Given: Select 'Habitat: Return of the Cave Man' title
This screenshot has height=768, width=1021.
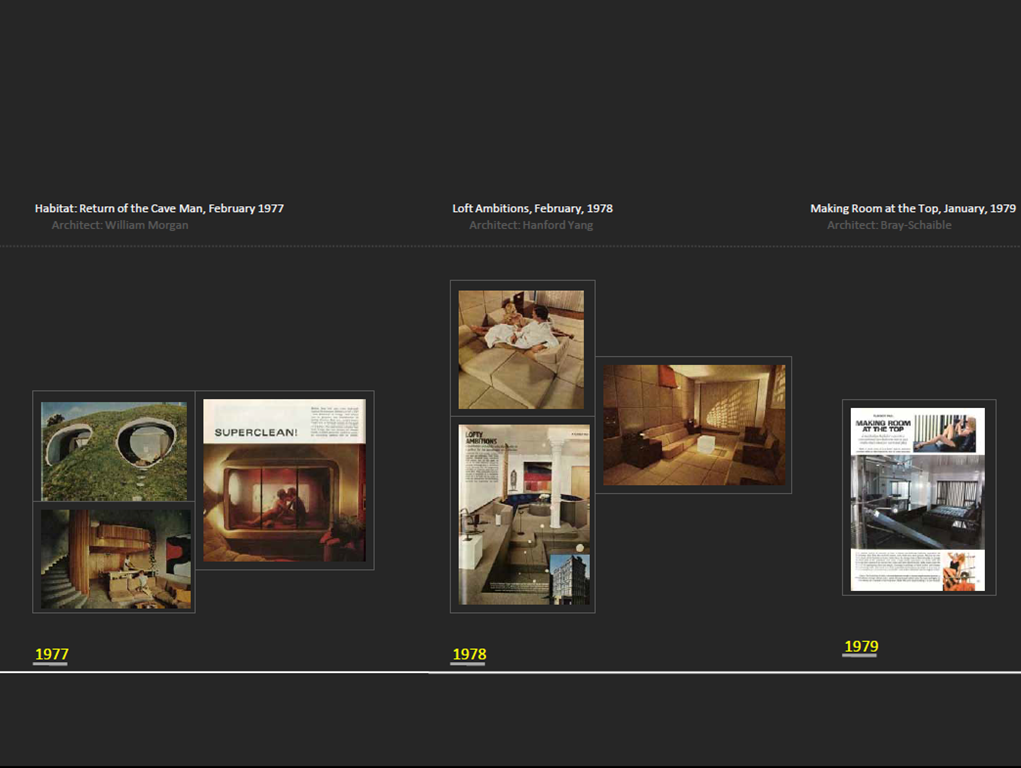Looking at the screenshot, I should pos(119,208).
